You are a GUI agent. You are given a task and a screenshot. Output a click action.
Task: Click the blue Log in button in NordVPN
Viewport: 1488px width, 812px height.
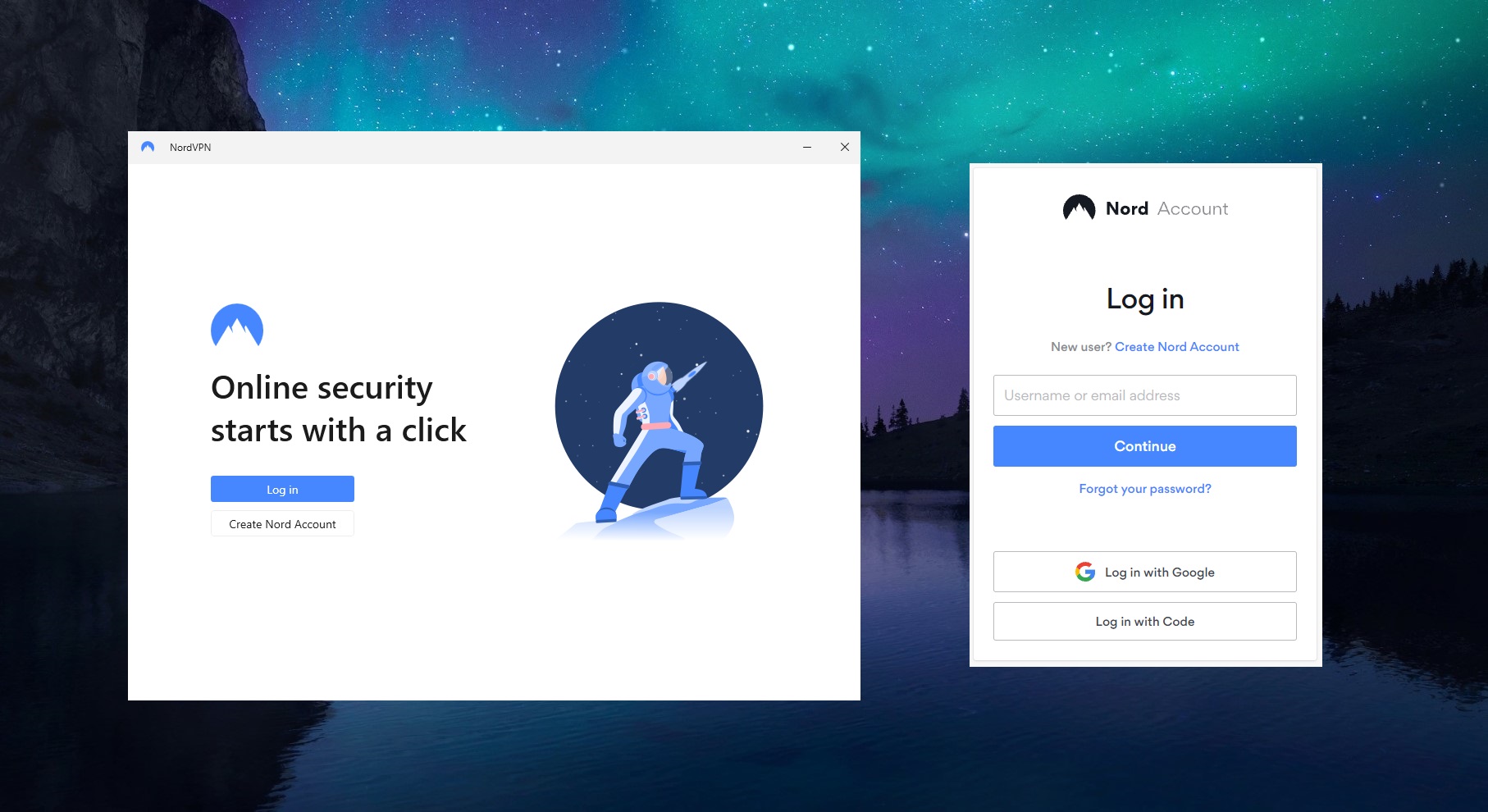point(282,489)
